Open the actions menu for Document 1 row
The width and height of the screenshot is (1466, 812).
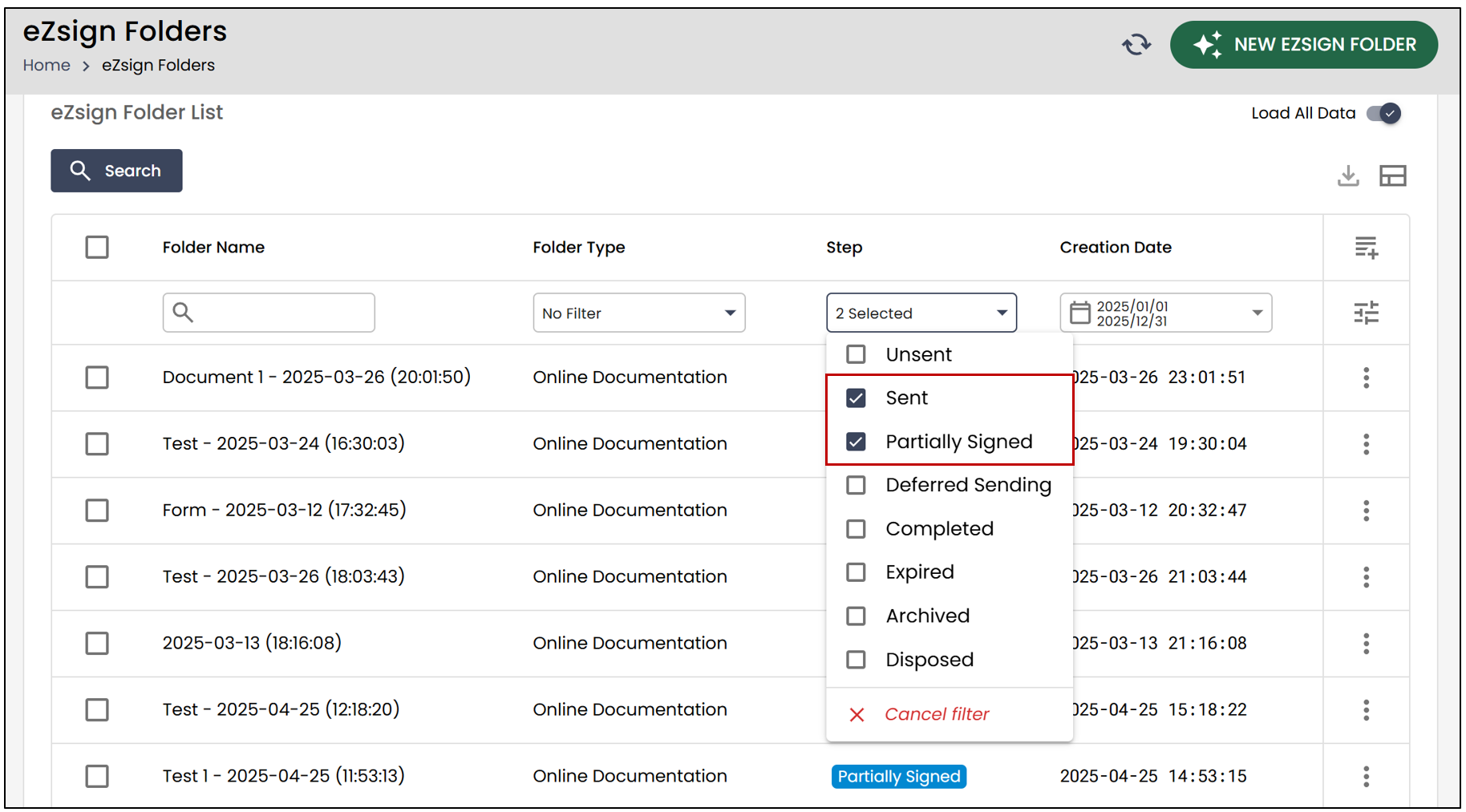(x=1367, y=378)
